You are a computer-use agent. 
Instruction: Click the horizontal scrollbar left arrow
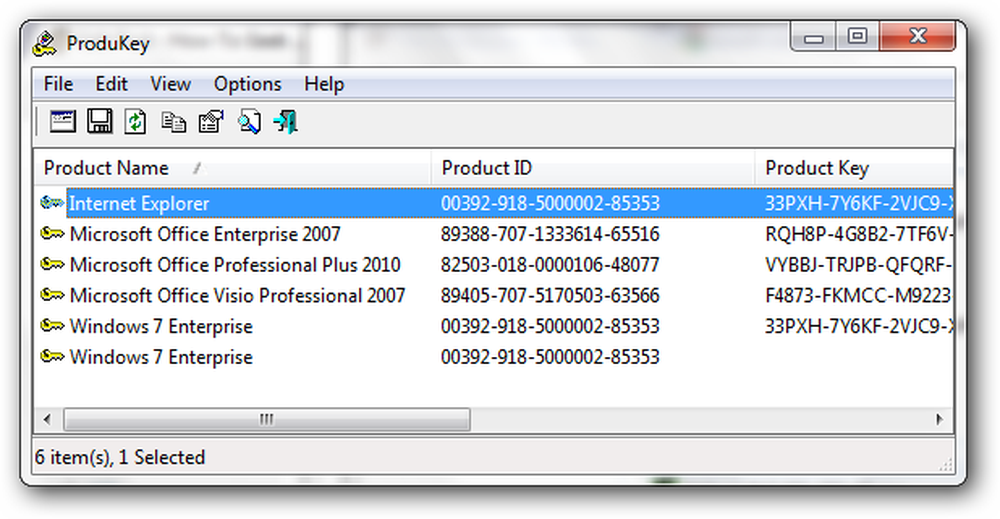click(47, 420)
